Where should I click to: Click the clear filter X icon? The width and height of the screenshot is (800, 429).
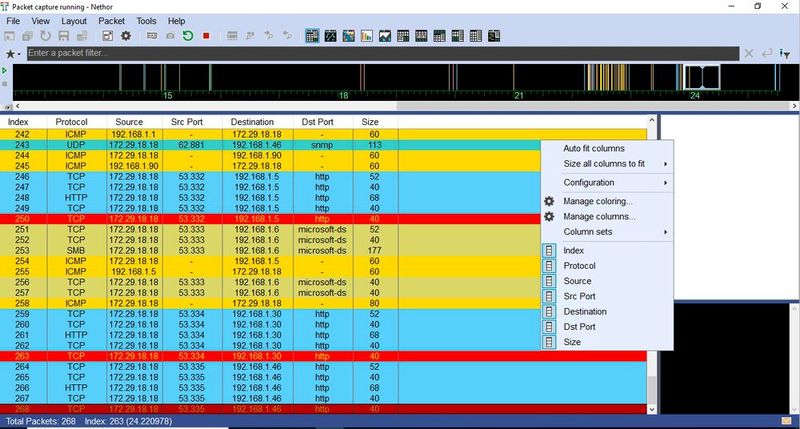click(x=748, y=53)
